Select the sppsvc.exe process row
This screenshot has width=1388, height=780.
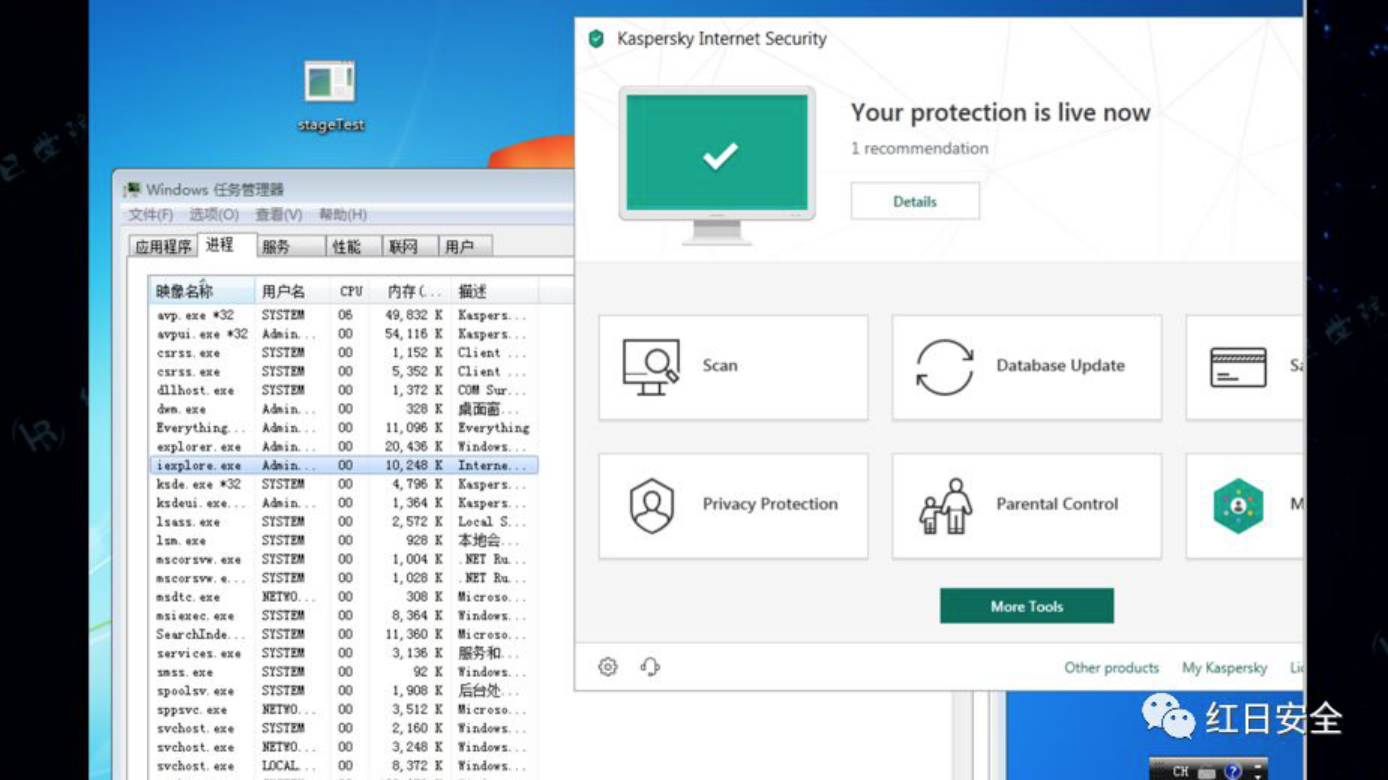click(344, 710)
